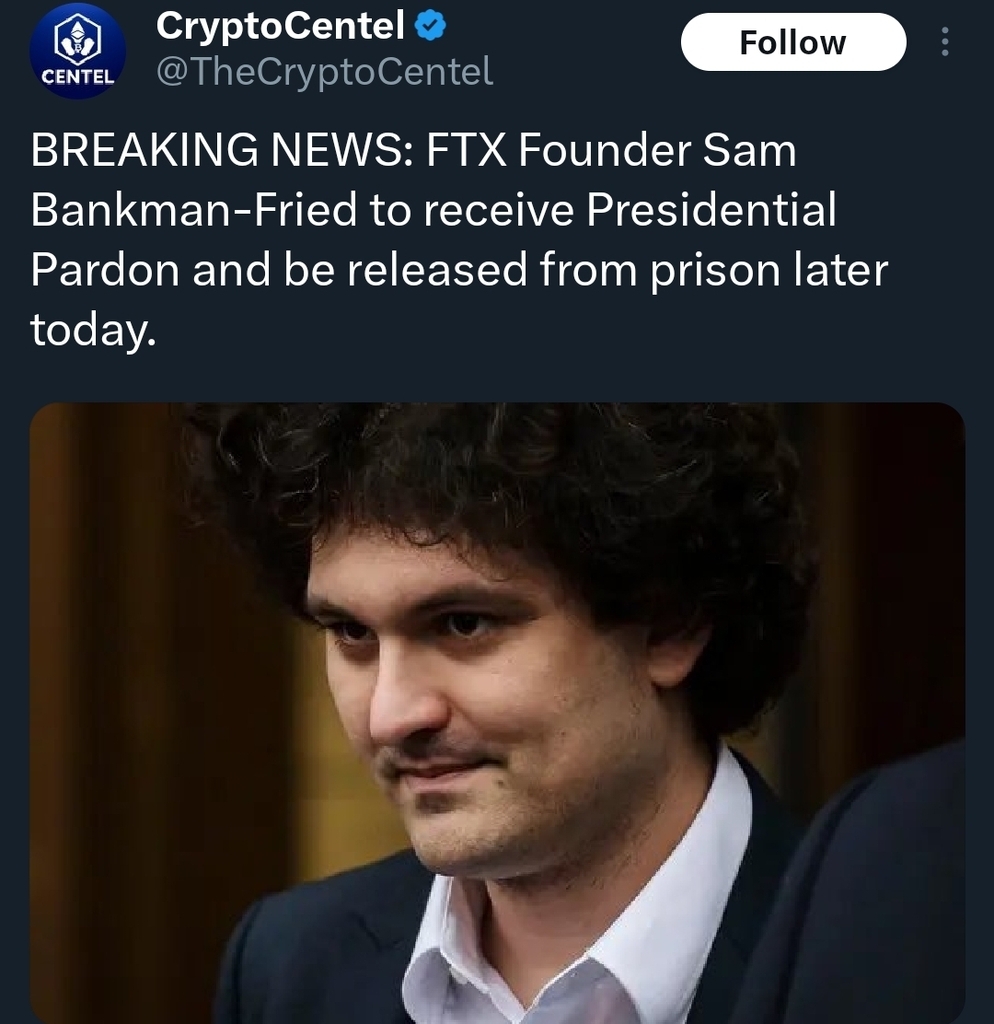Screen dimensions: 994x1024
Task: Click the word "today." ending the tweet
Action: [x=93, y=330]
